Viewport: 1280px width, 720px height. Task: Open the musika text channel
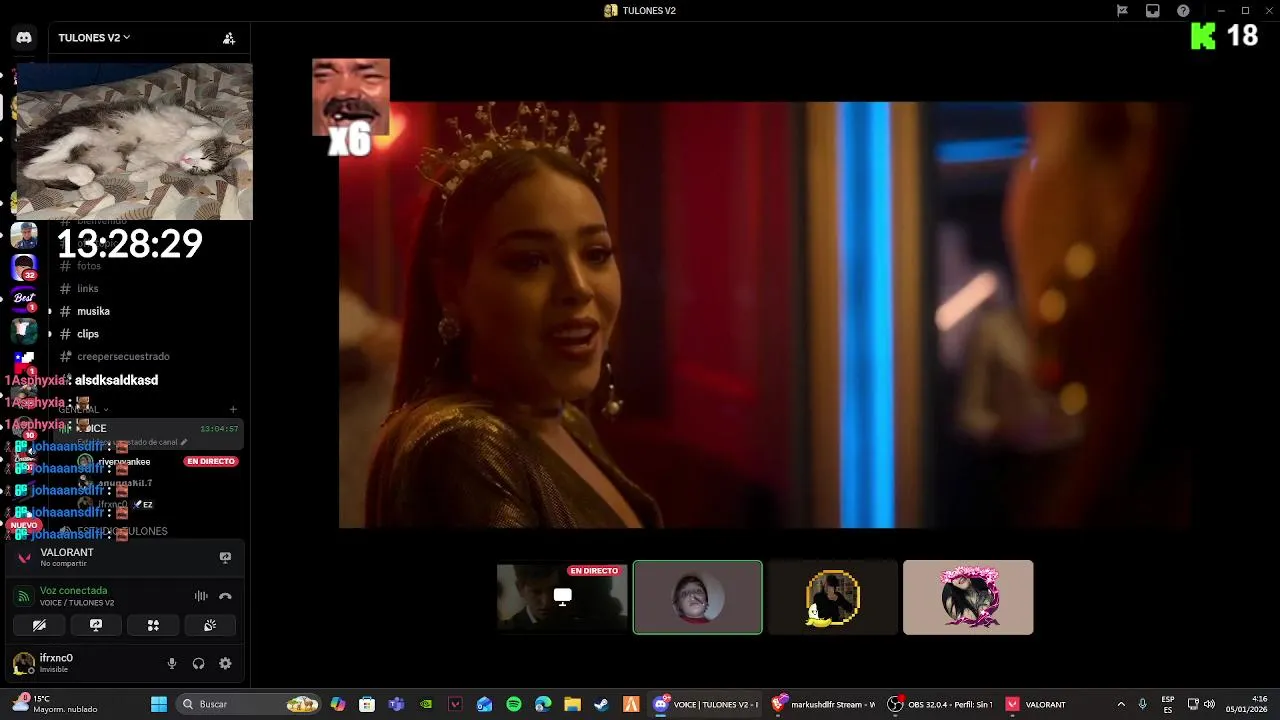(93, 311)
